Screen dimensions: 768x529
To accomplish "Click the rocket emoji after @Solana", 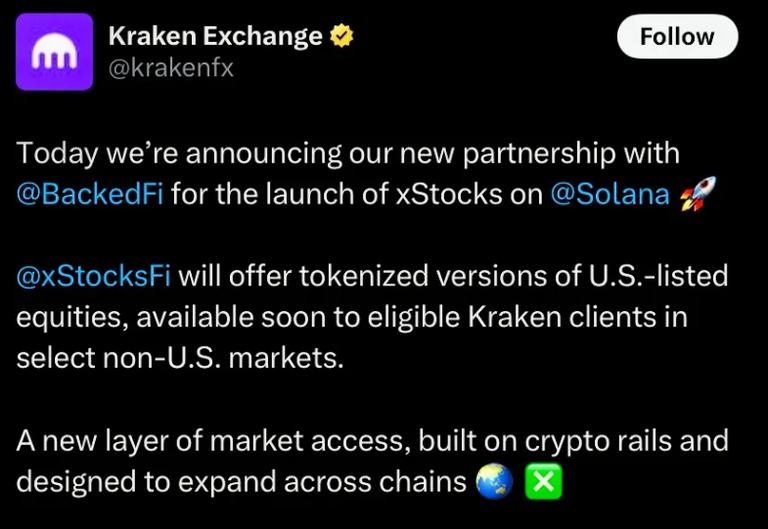I will click(698, 194).
